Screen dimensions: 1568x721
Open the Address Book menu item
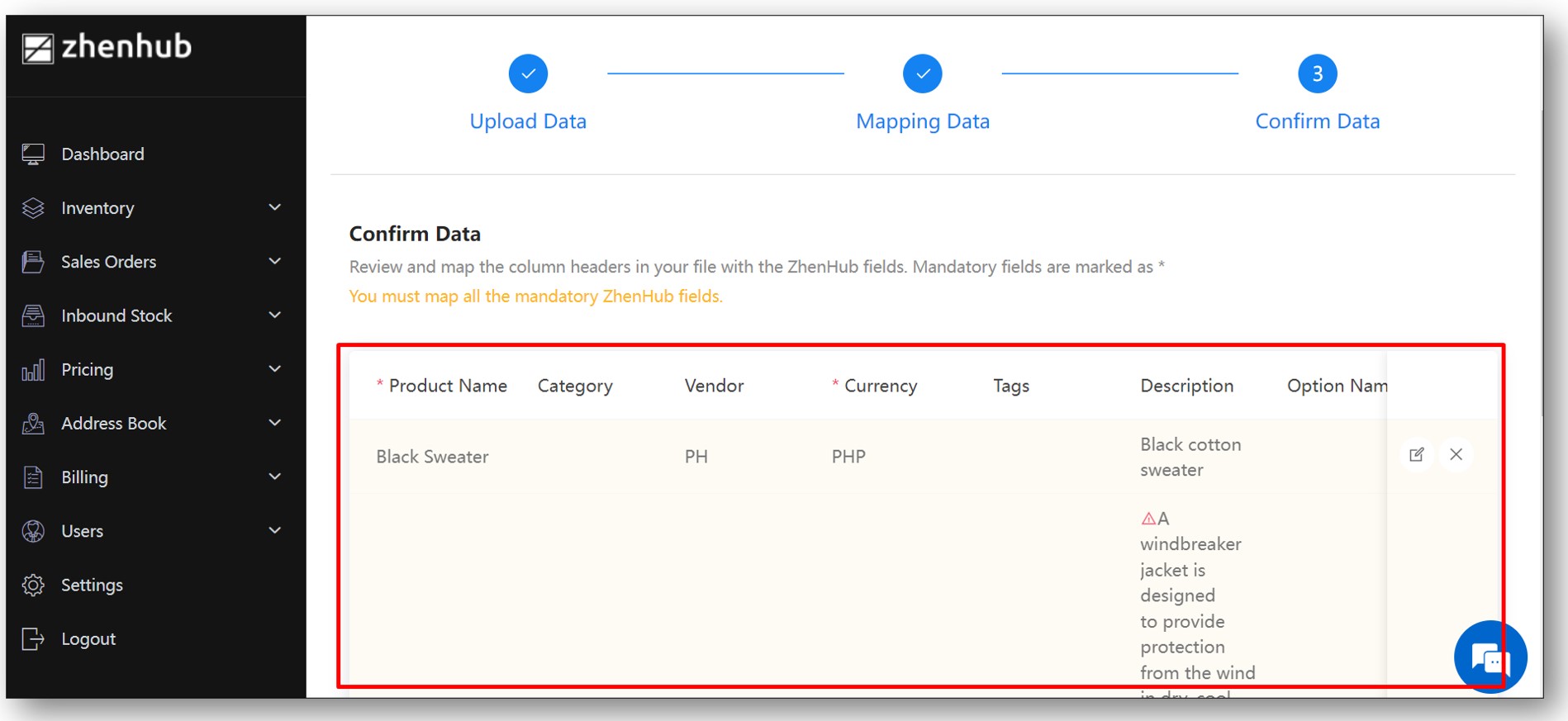pyautogui.click(x=114, y=424)
